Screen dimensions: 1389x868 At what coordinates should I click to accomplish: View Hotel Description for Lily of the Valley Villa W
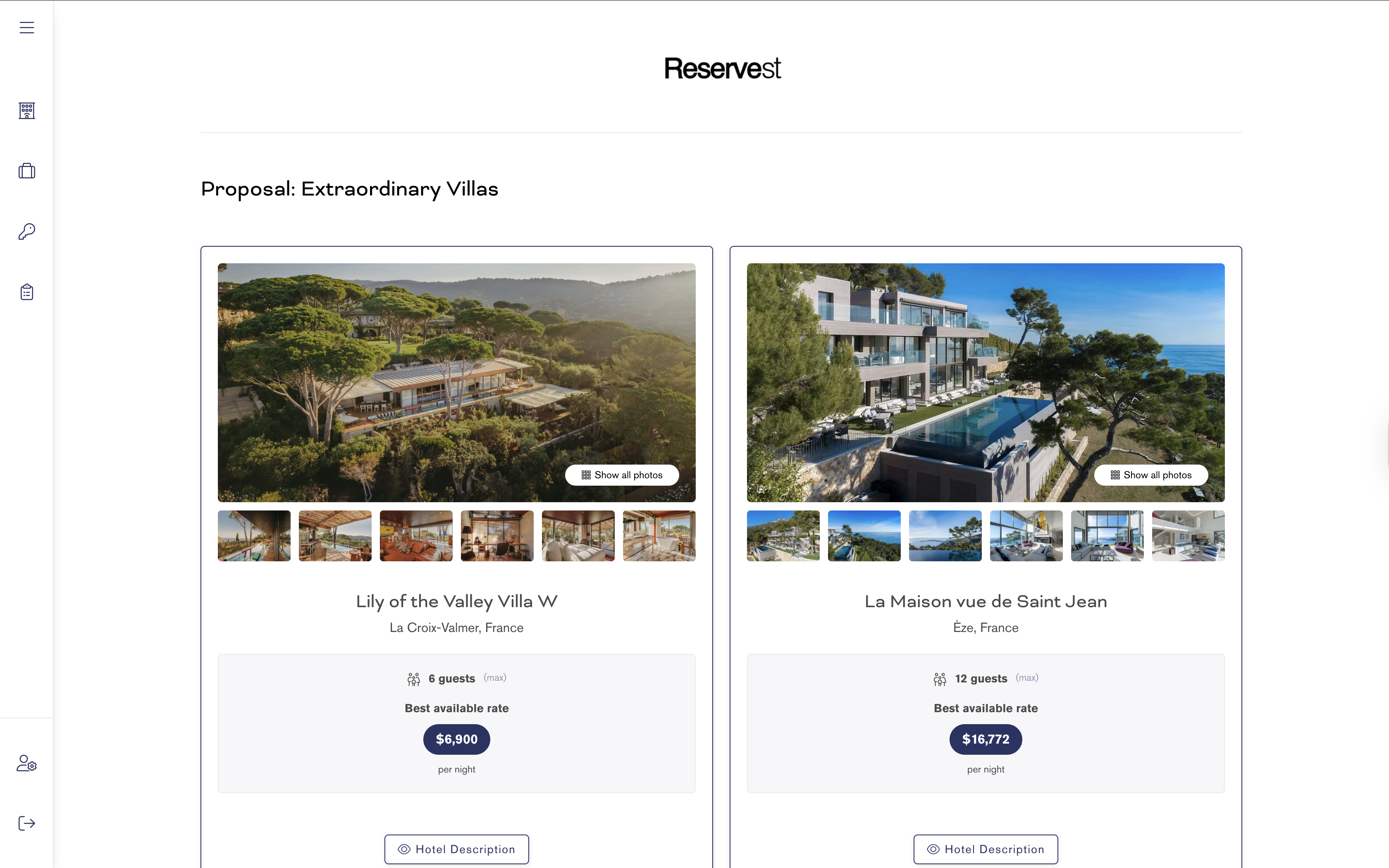pos(456,849)
